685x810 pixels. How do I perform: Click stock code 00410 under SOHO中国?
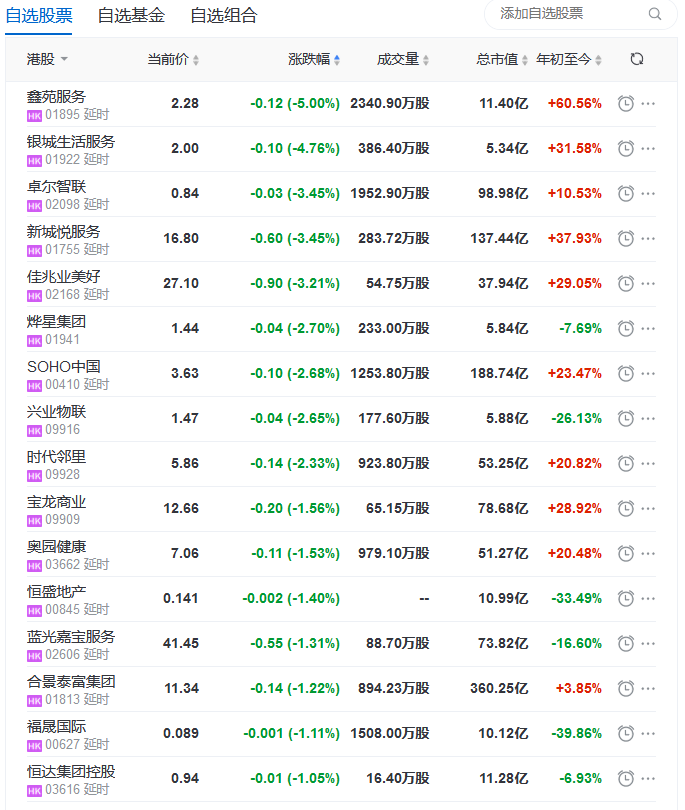[x=63, y=384]
